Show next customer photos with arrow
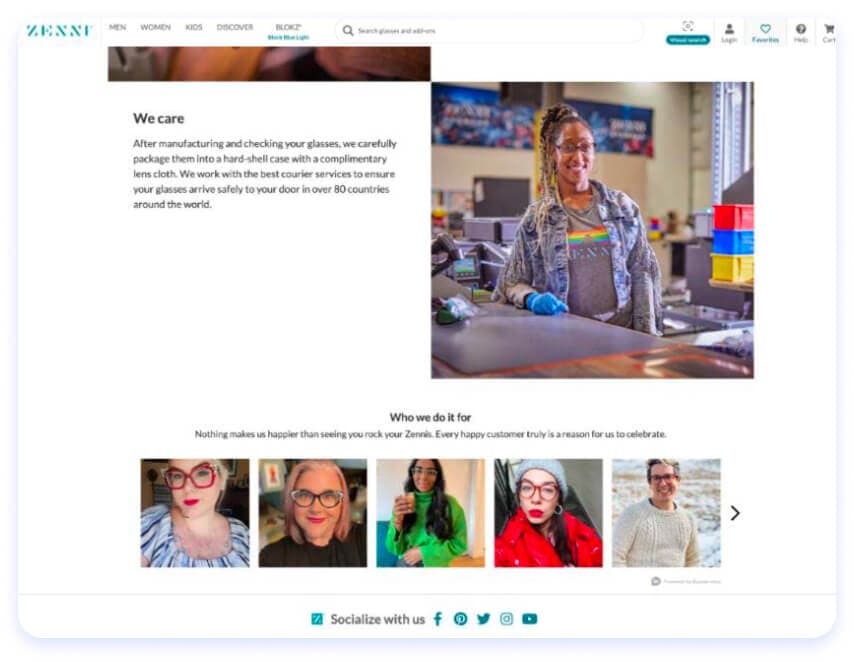The height and width of the screenshot is (662, 854). pos(735,513)
